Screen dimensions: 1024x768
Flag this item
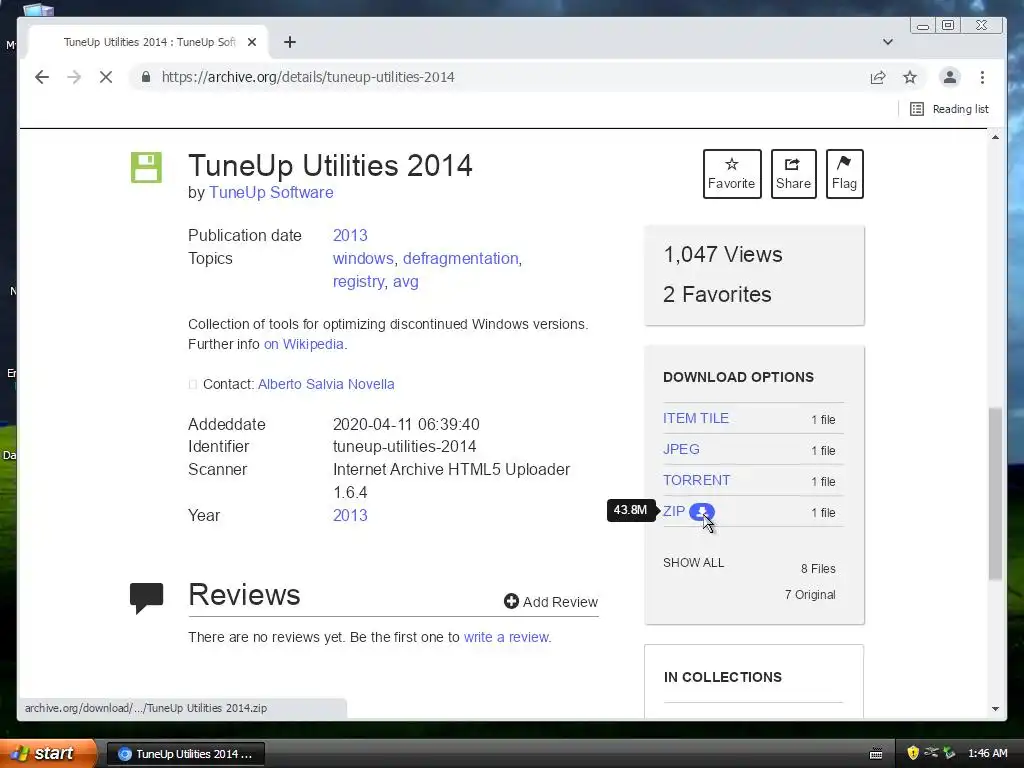tap(844, 174)
